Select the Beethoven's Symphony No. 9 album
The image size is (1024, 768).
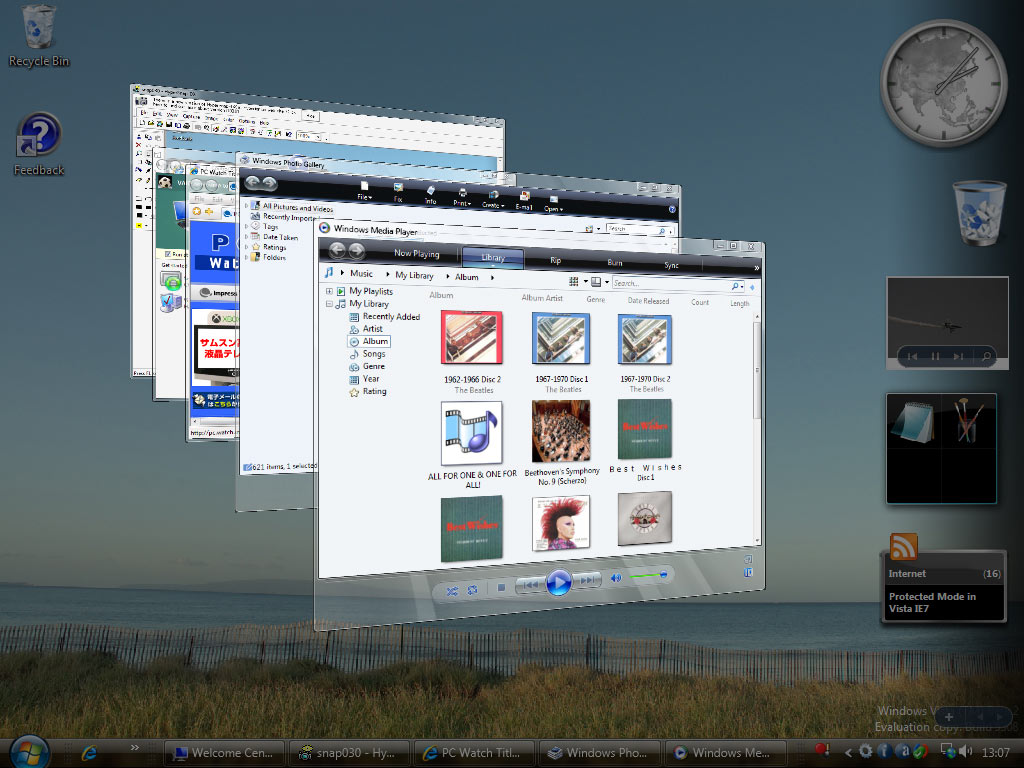561,431
